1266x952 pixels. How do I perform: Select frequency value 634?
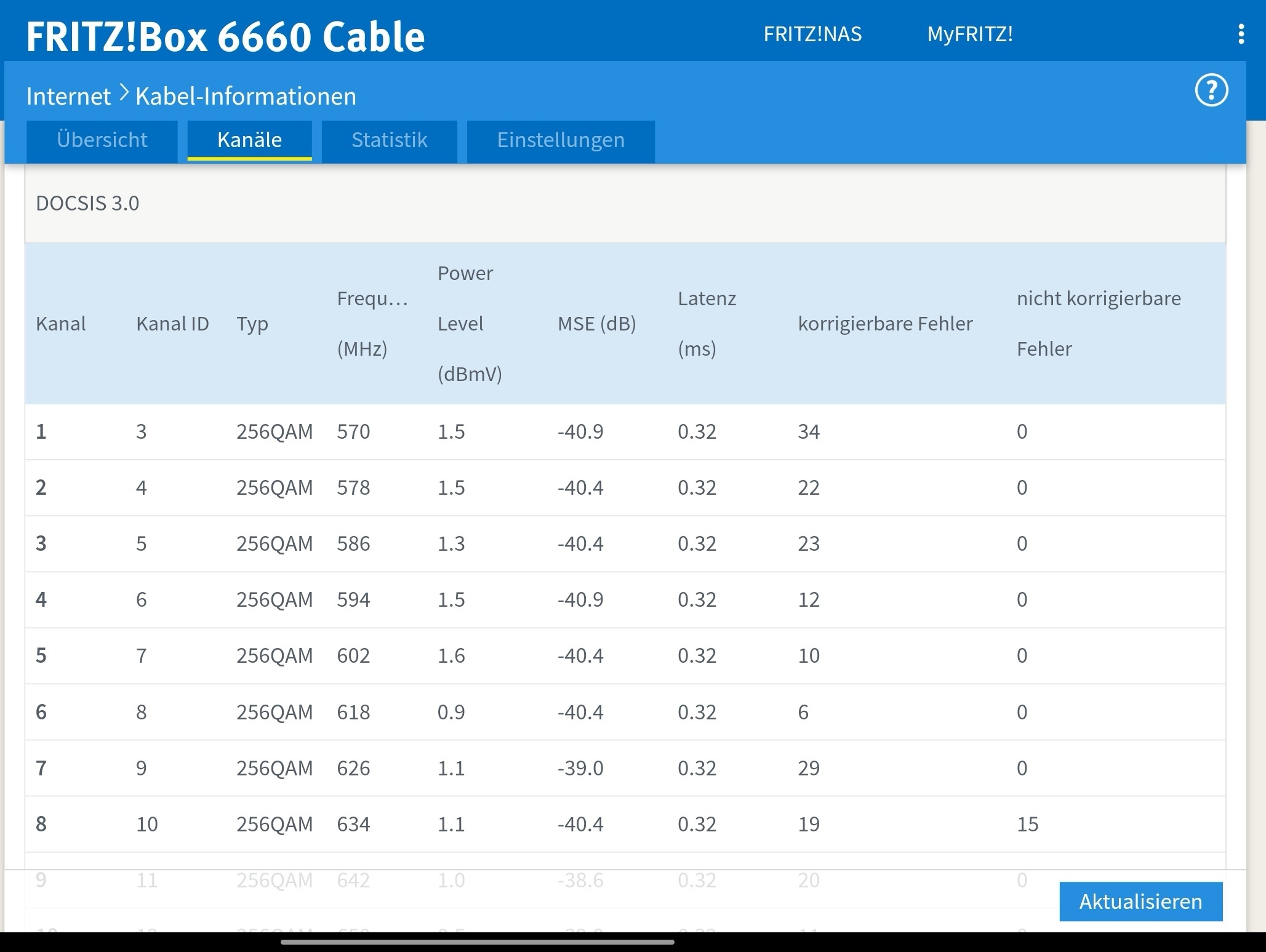(x=353, y=825)
